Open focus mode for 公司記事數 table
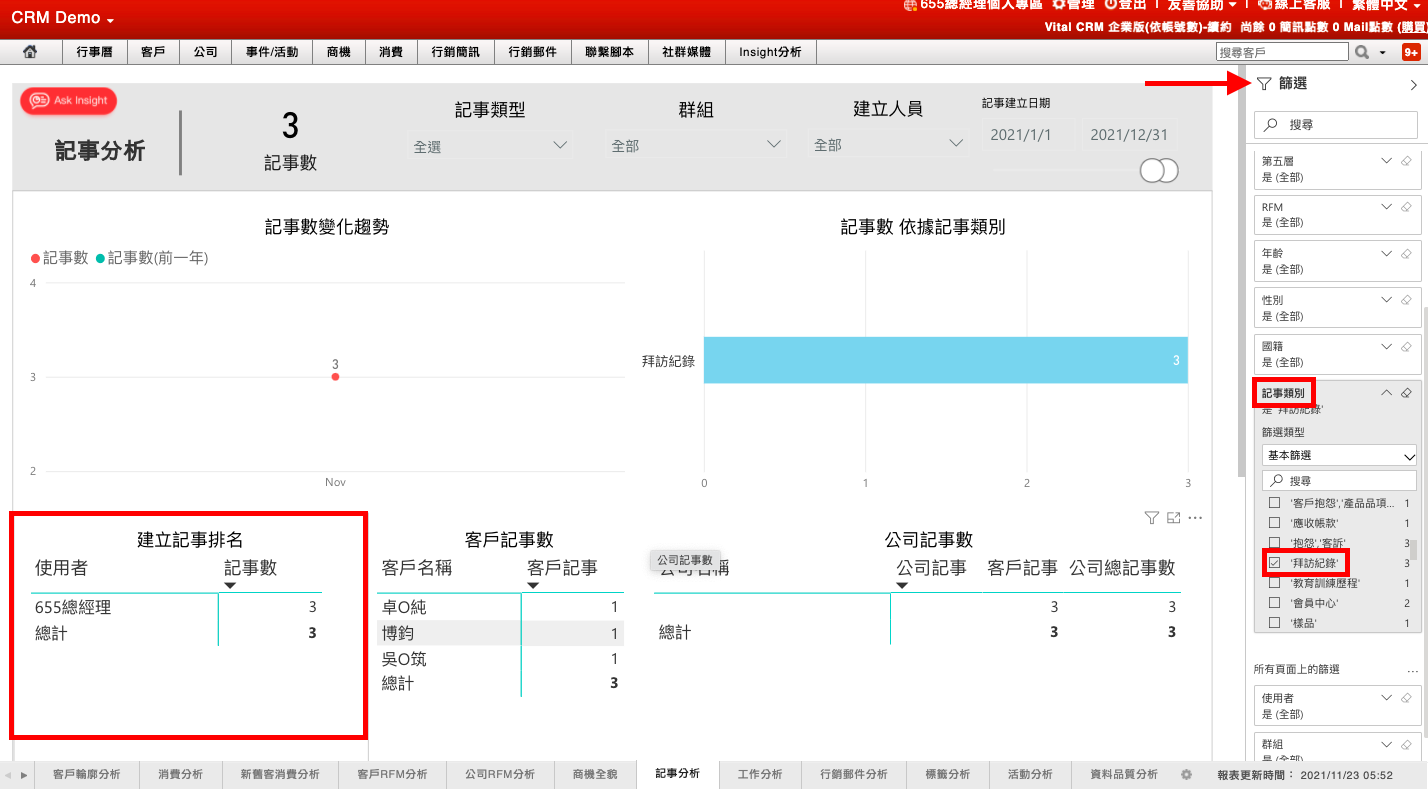 click(1174, 517)
